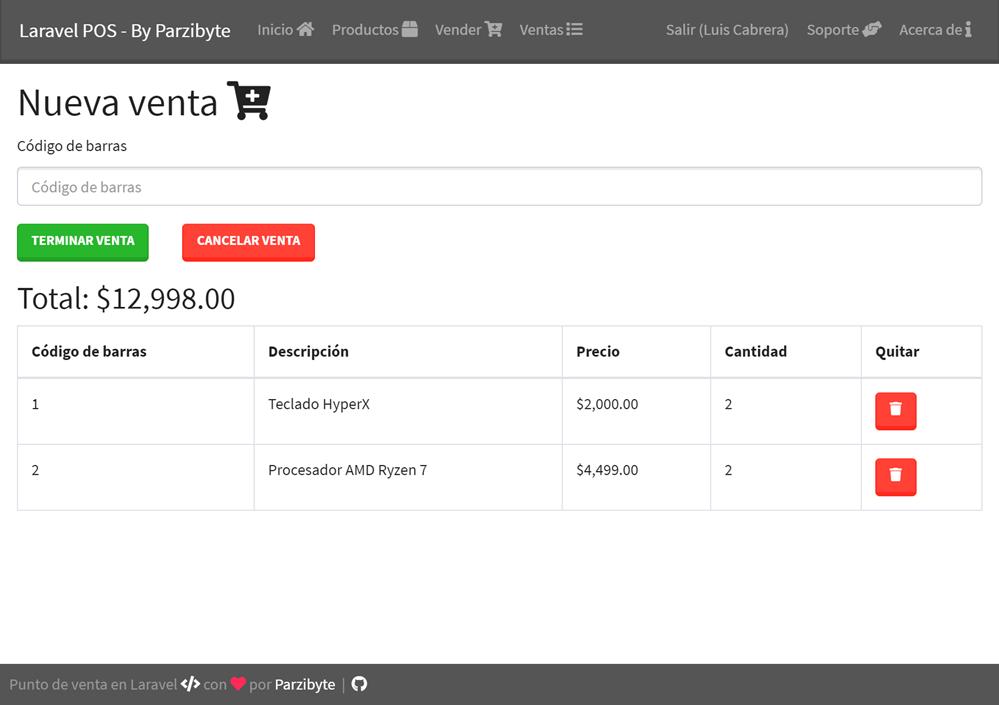Delete Procesador AMD Ryzen 7 from the cart
This screenshot has width=999, height=705.
894,477
